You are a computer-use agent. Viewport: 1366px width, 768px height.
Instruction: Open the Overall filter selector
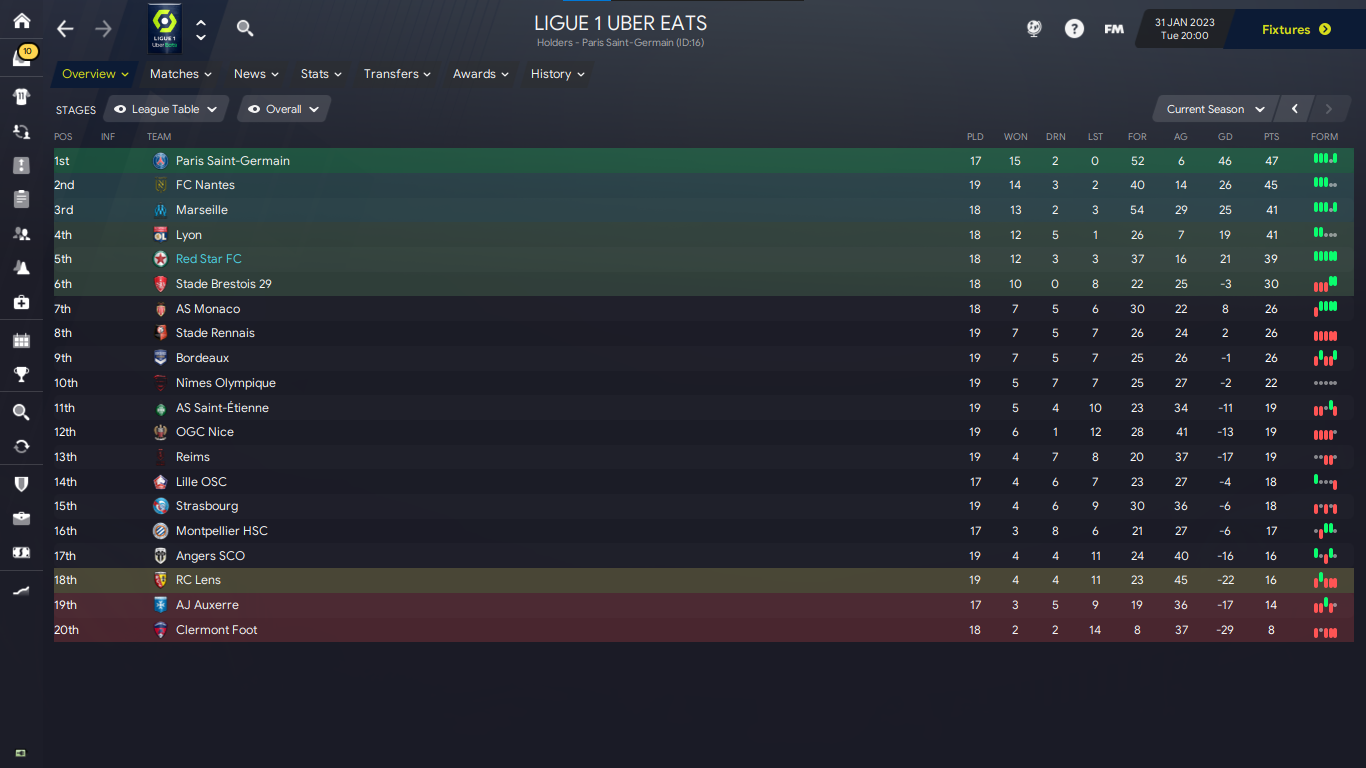tap(284, 110)
